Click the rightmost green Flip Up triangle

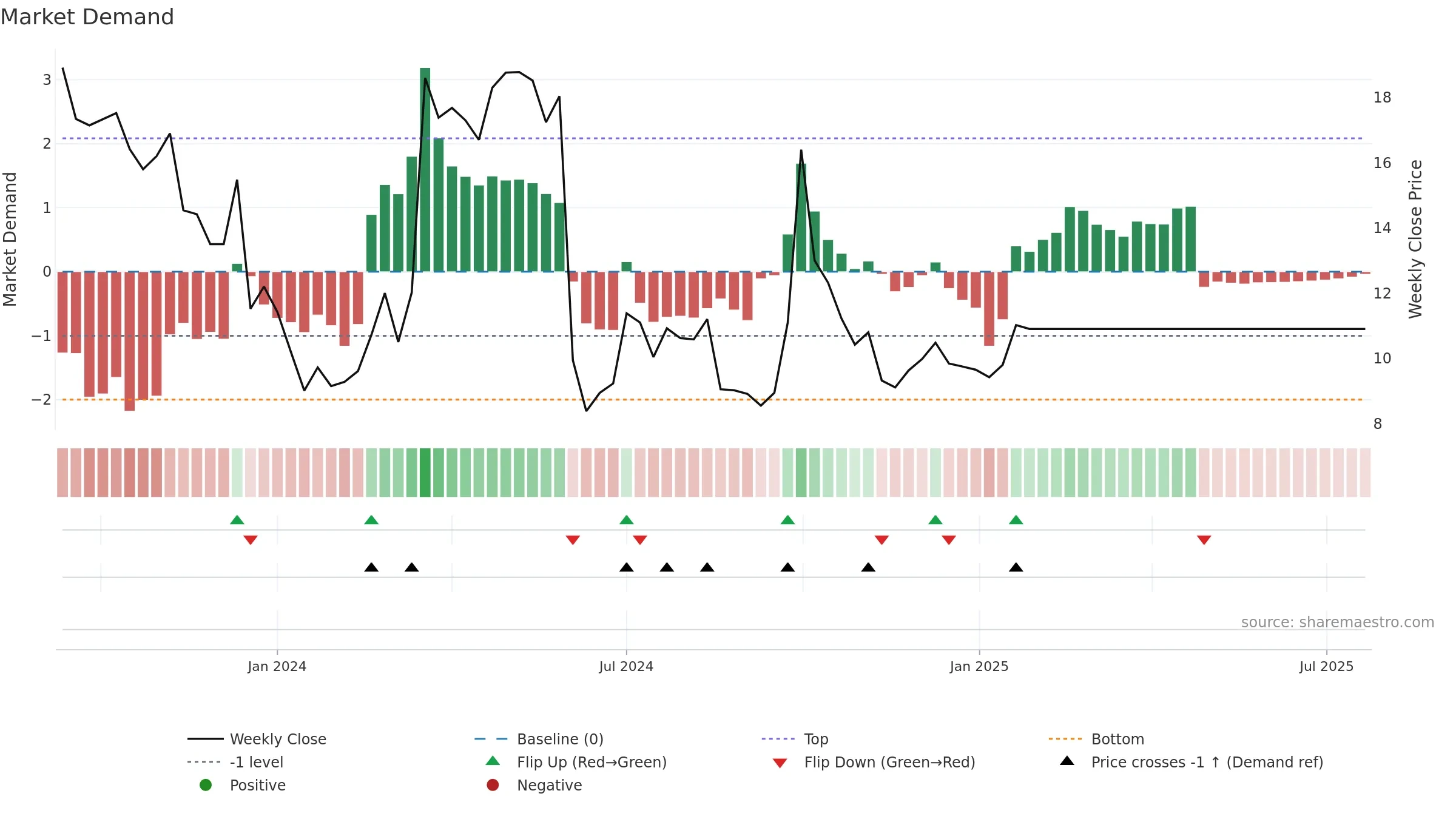point(1016,520)
